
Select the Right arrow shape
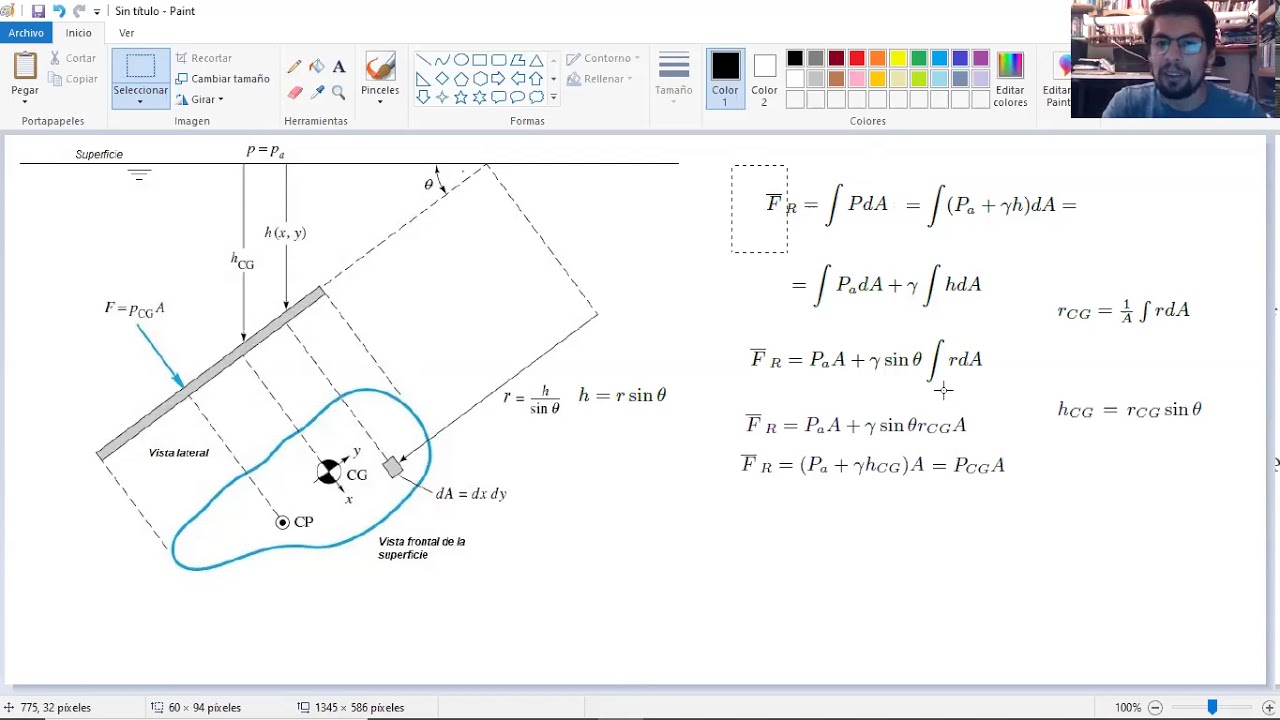click(499, 79)
